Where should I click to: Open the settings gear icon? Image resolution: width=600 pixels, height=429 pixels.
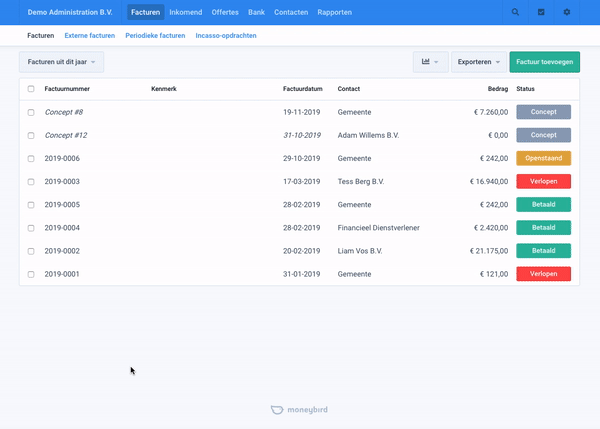[x=567, y=12]
